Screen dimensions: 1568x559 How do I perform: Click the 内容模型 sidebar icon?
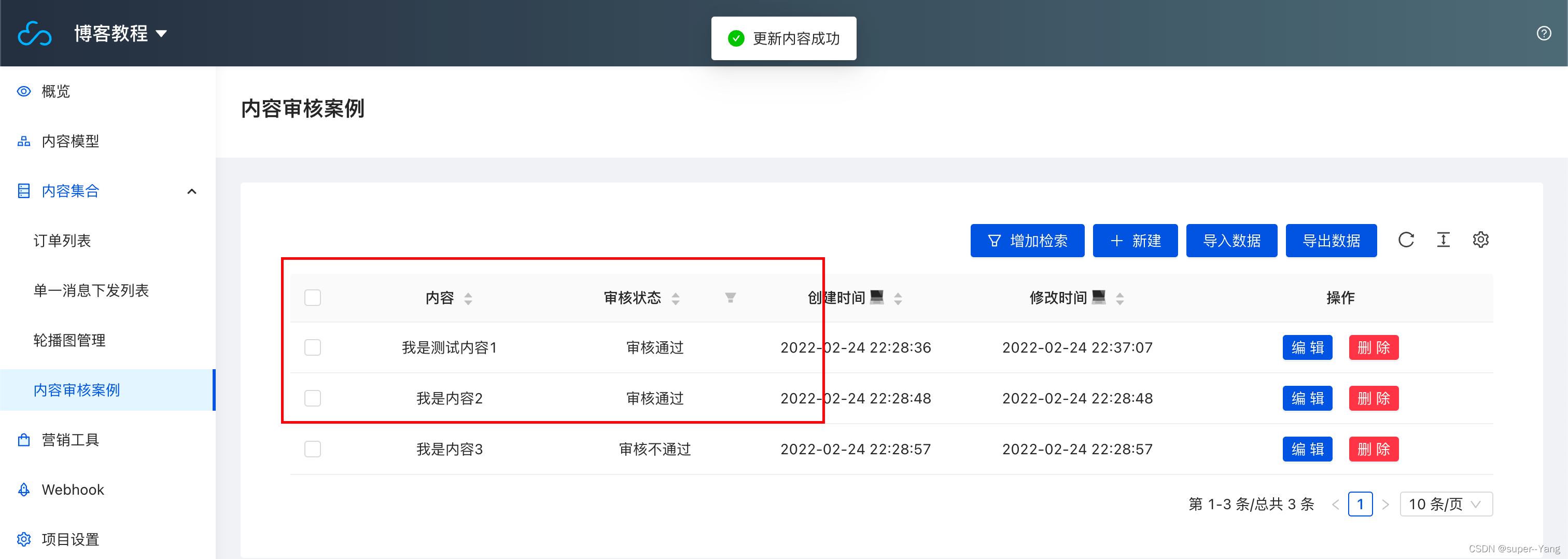click(24, 141)
